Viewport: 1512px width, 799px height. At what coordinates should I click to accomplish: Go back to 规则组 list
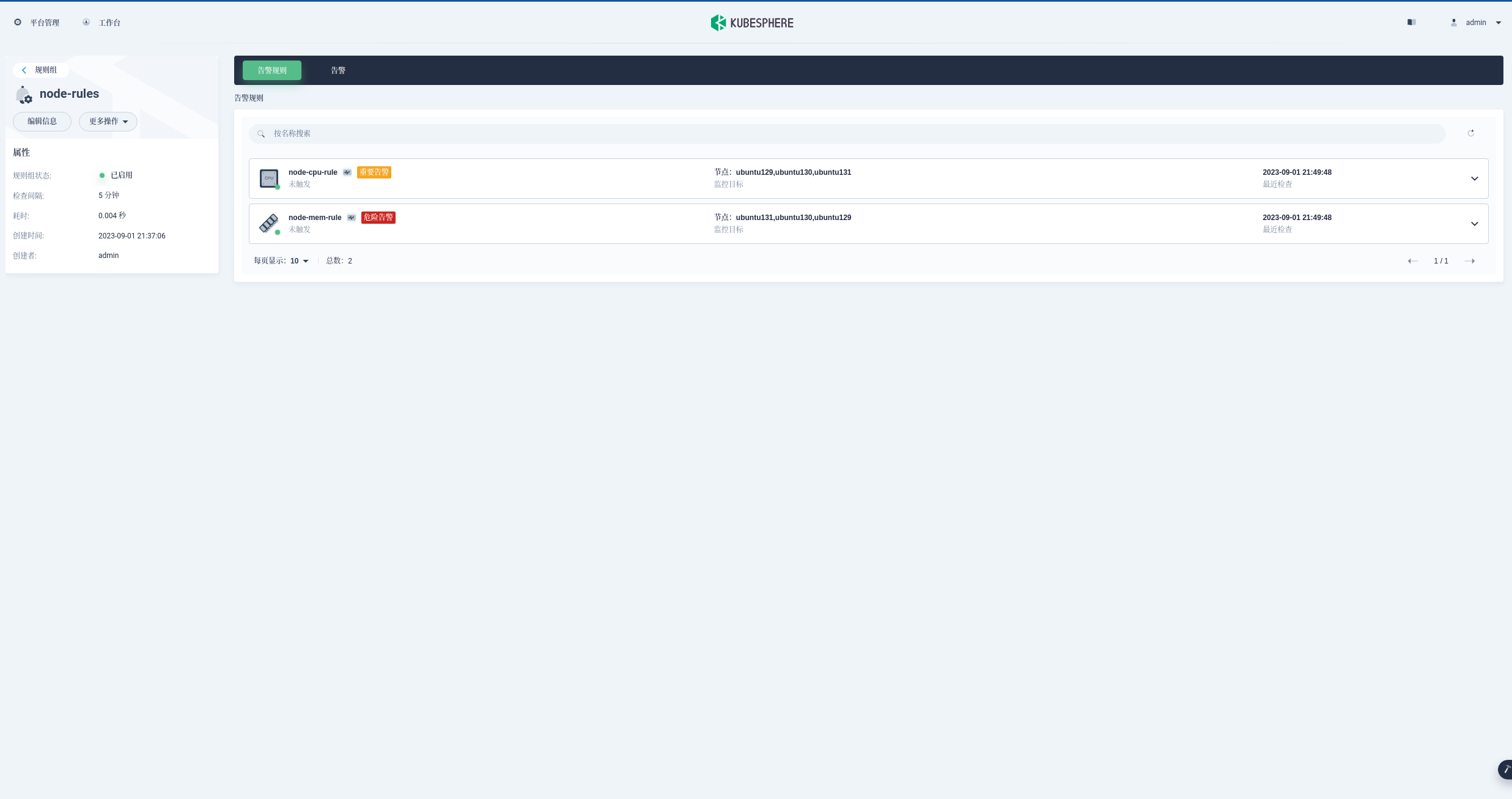pyautogui.click(x=41, y=70)
